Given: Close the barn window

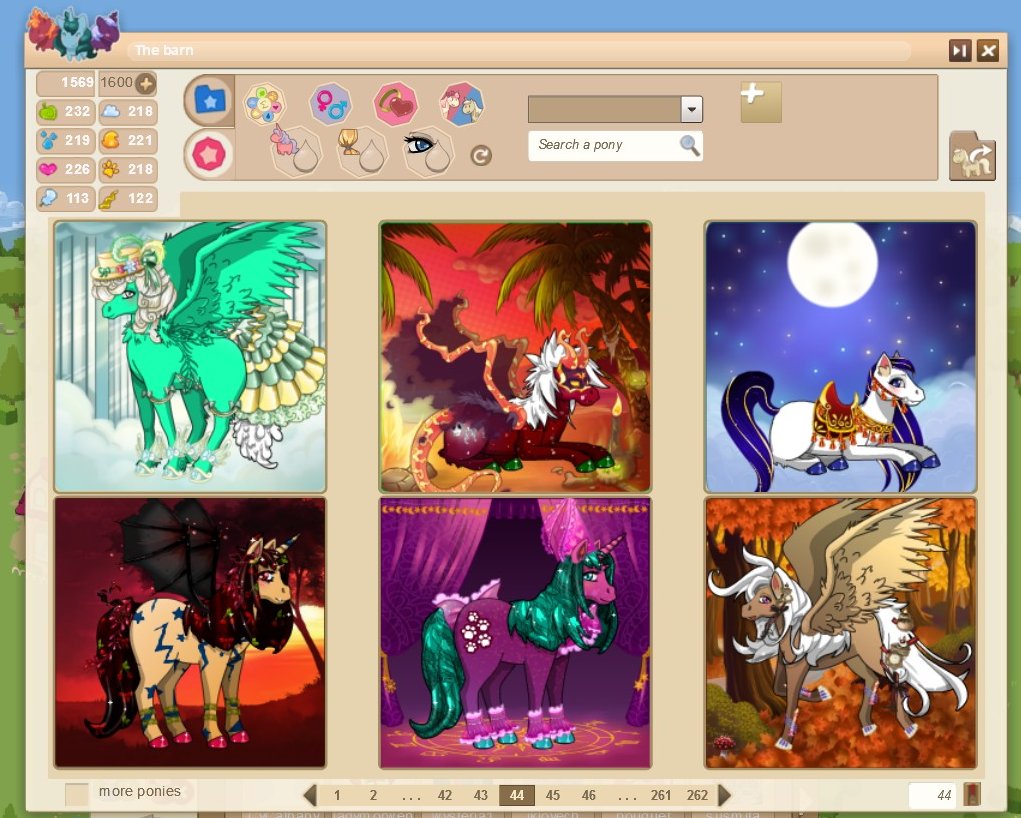Looking at the screenshot, I should pos(988,51).
